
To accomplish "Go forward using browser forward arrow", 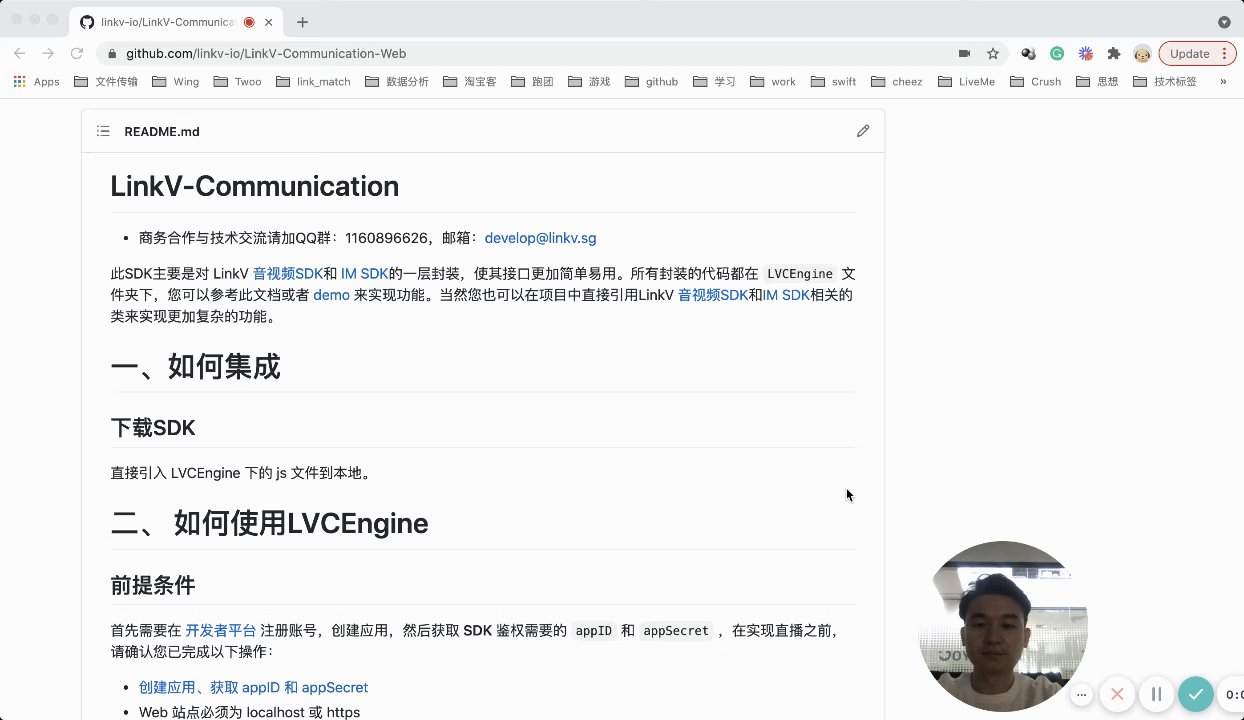I will (48, 54).
